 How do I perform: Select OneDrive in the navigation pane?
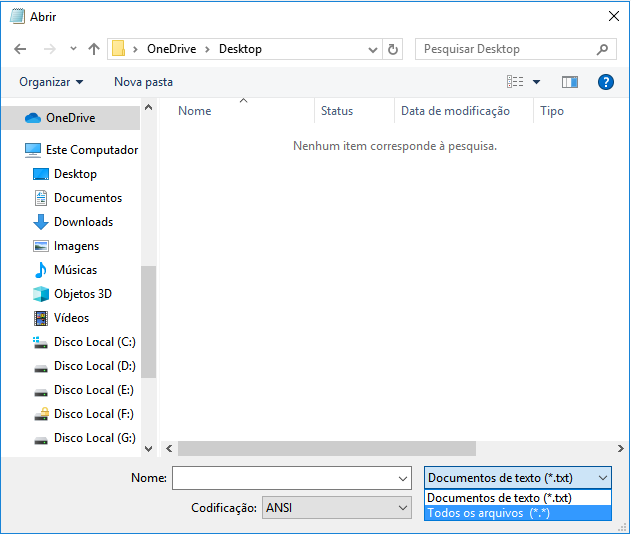point(71,118)
